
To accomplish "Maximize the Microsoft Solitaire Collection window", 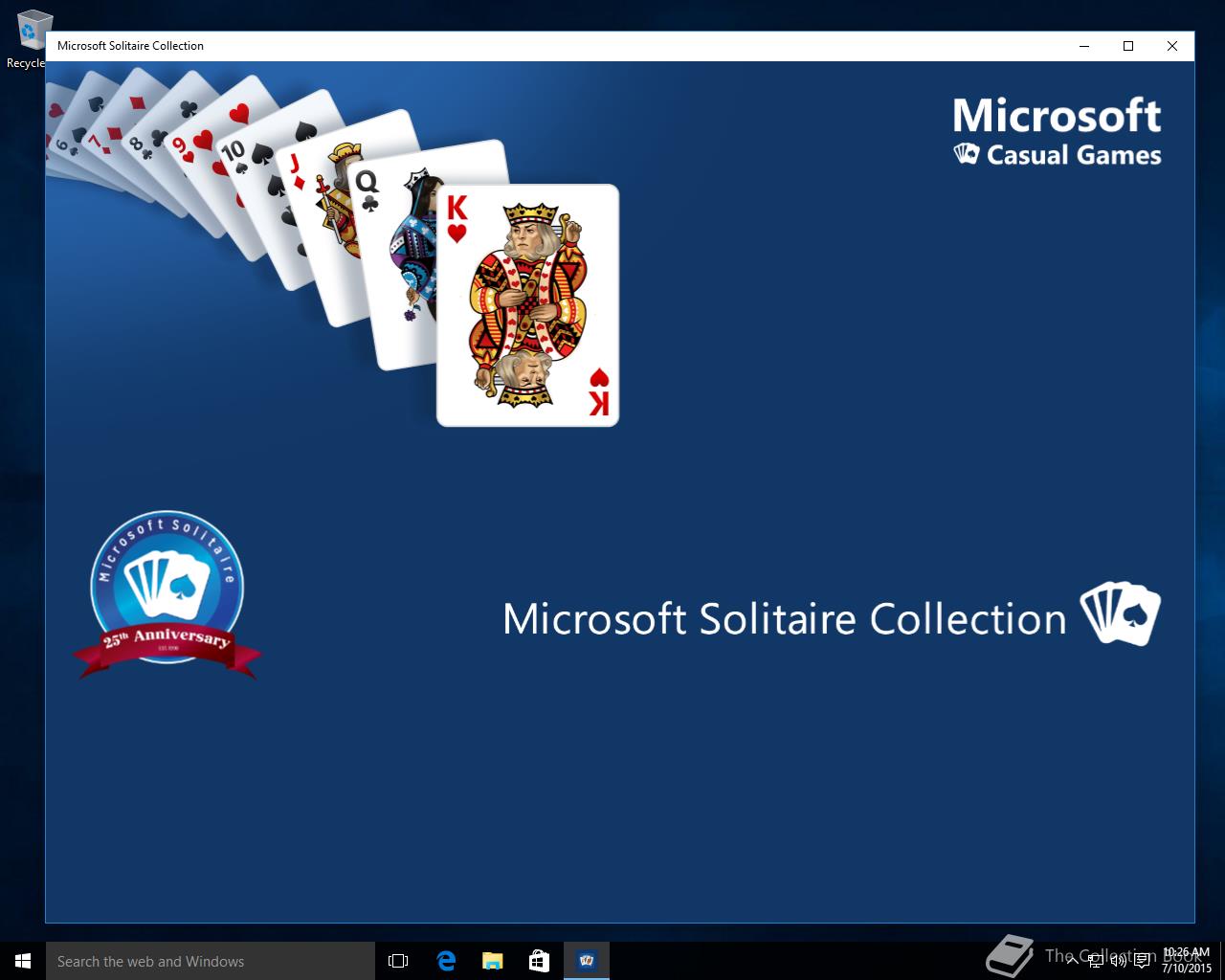I will click(x=1128, y=46).
